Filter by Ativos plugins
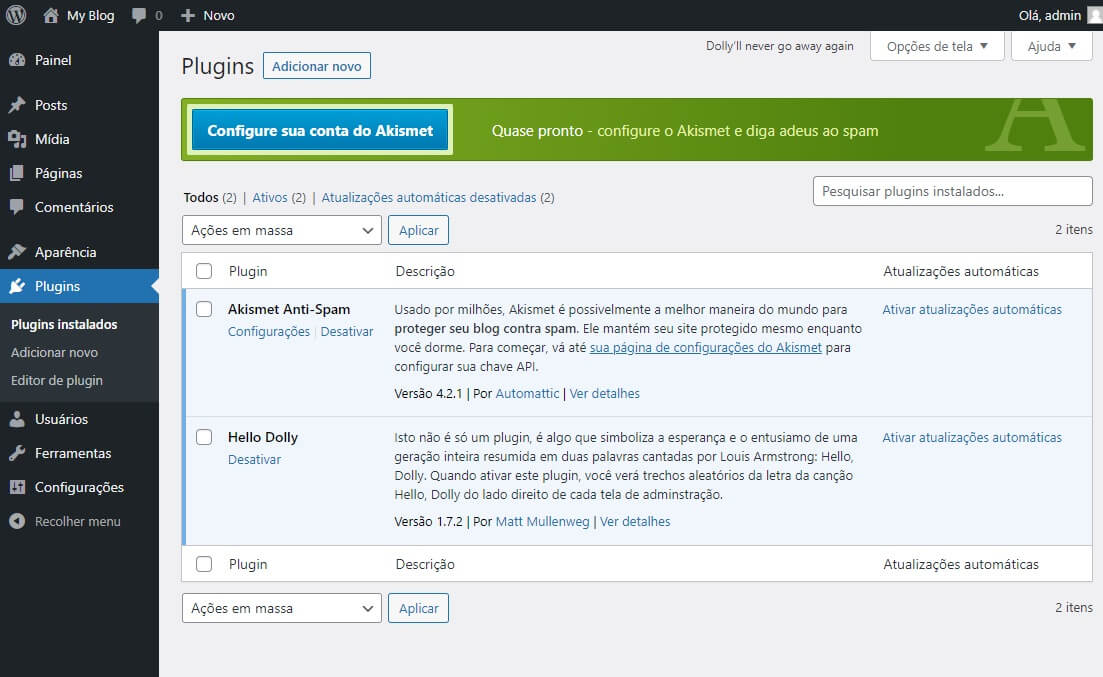Screen dimensions: 1103x677 point(270,198)
